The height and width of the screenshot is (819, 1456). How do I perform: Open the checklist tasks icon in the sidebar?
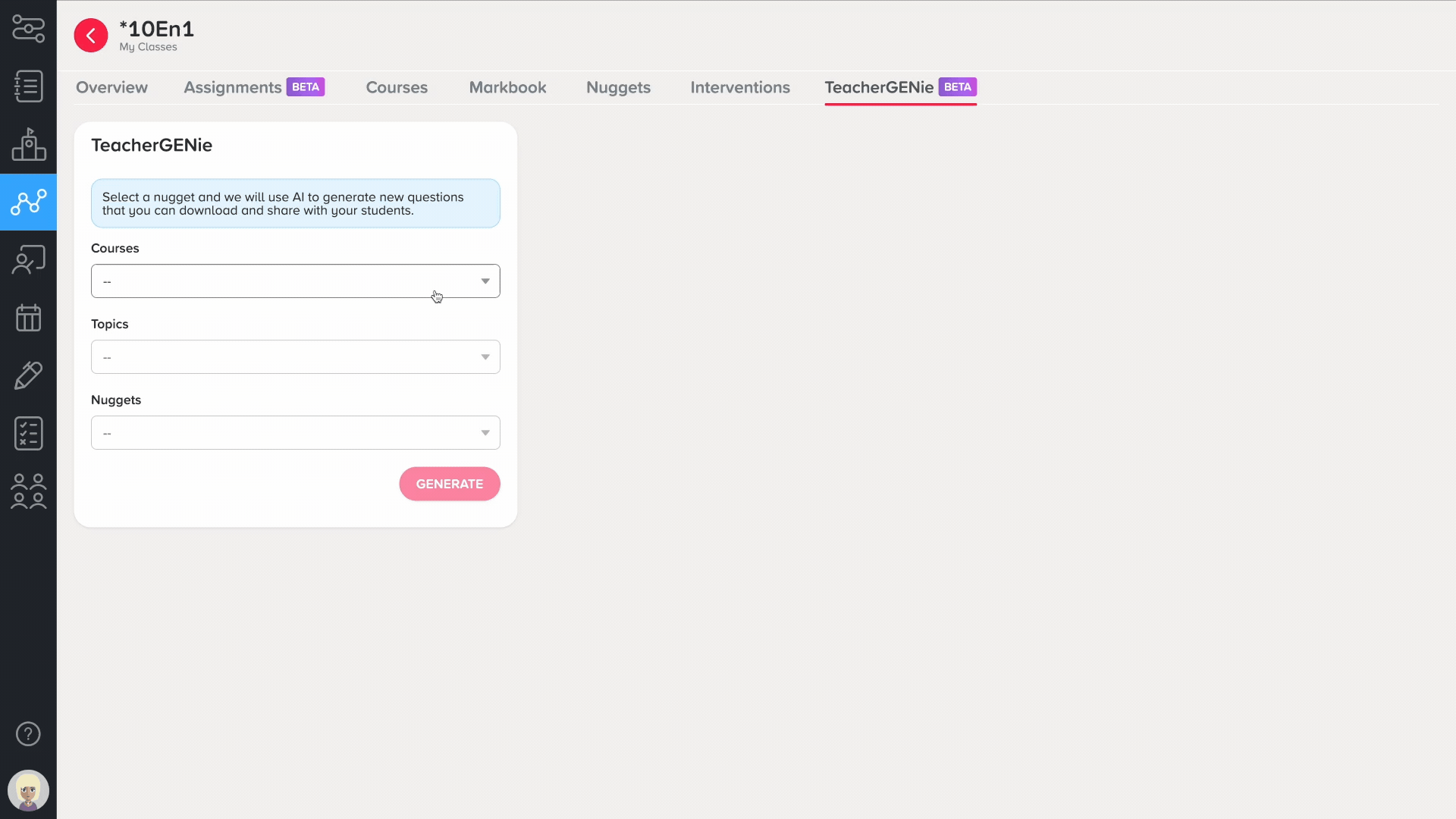[28, 434]
